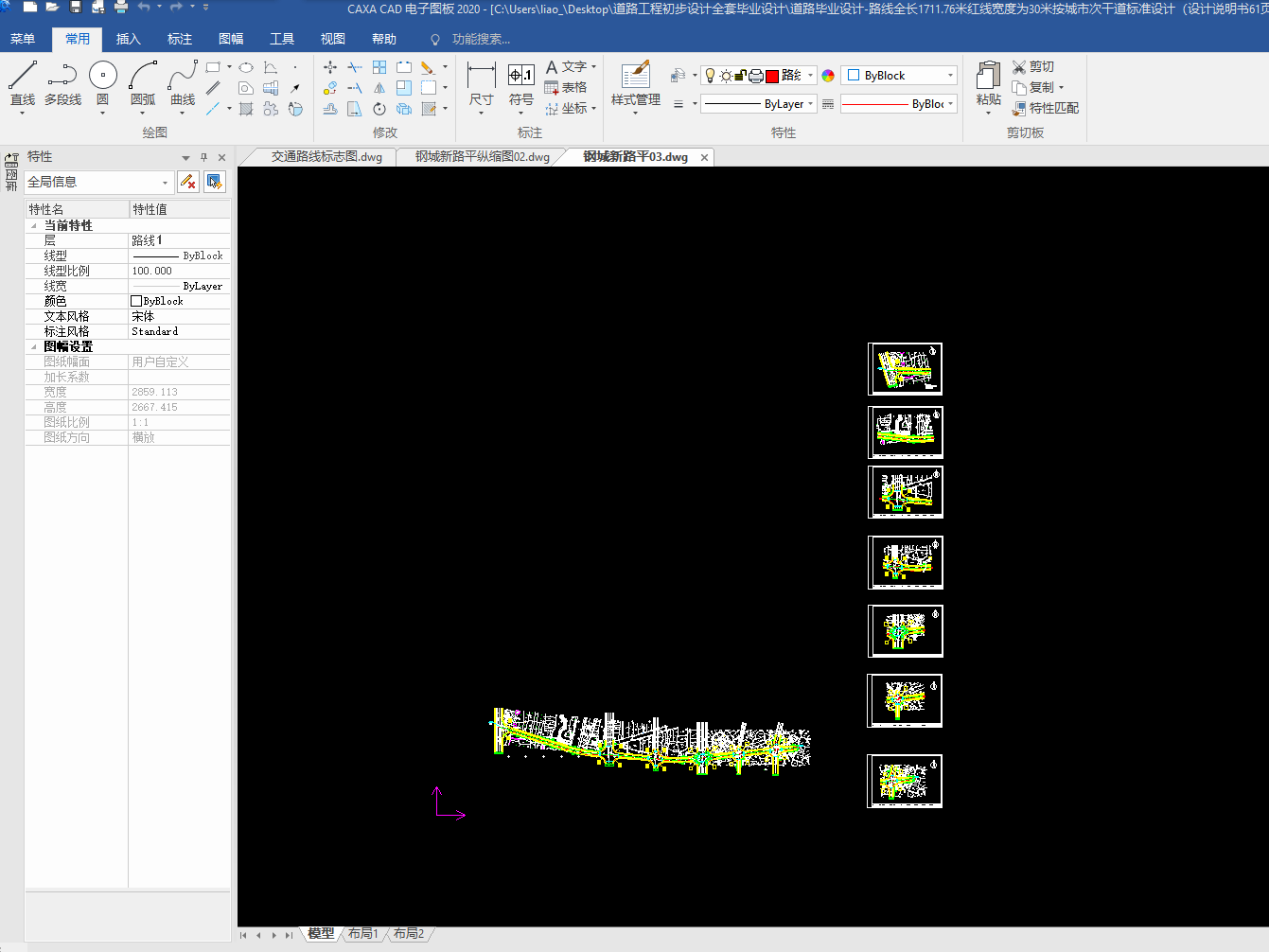Viewport: 1269px width, 952px height.
Task: Click the array modify tool
Action: pos(379,67)
